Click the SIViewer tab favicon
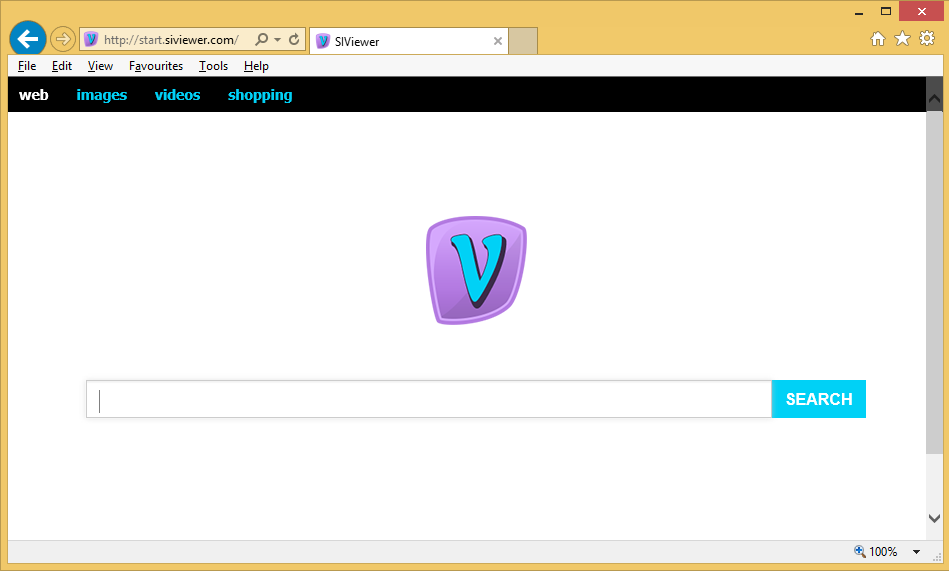Viewport: 949px width, 571px height. (323, 41)
